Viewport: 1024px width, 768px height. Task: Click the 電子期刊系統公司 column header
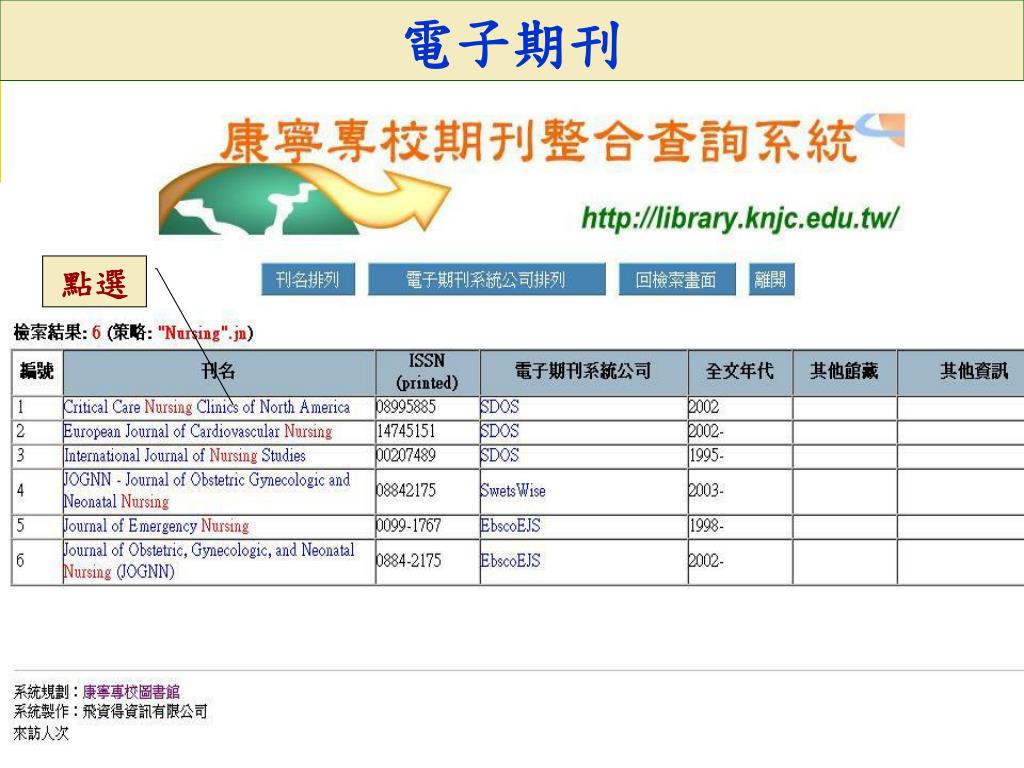[x=583, y=372]
